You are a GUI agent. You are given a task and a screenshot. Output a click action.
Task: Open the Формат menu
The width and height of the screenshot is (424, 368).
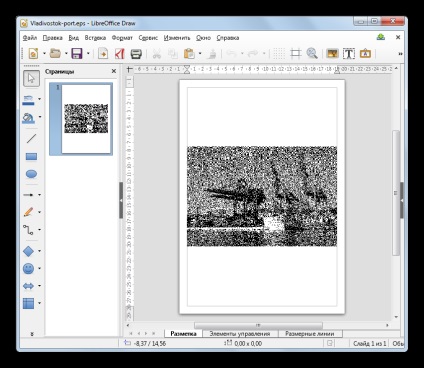[122, 38]
